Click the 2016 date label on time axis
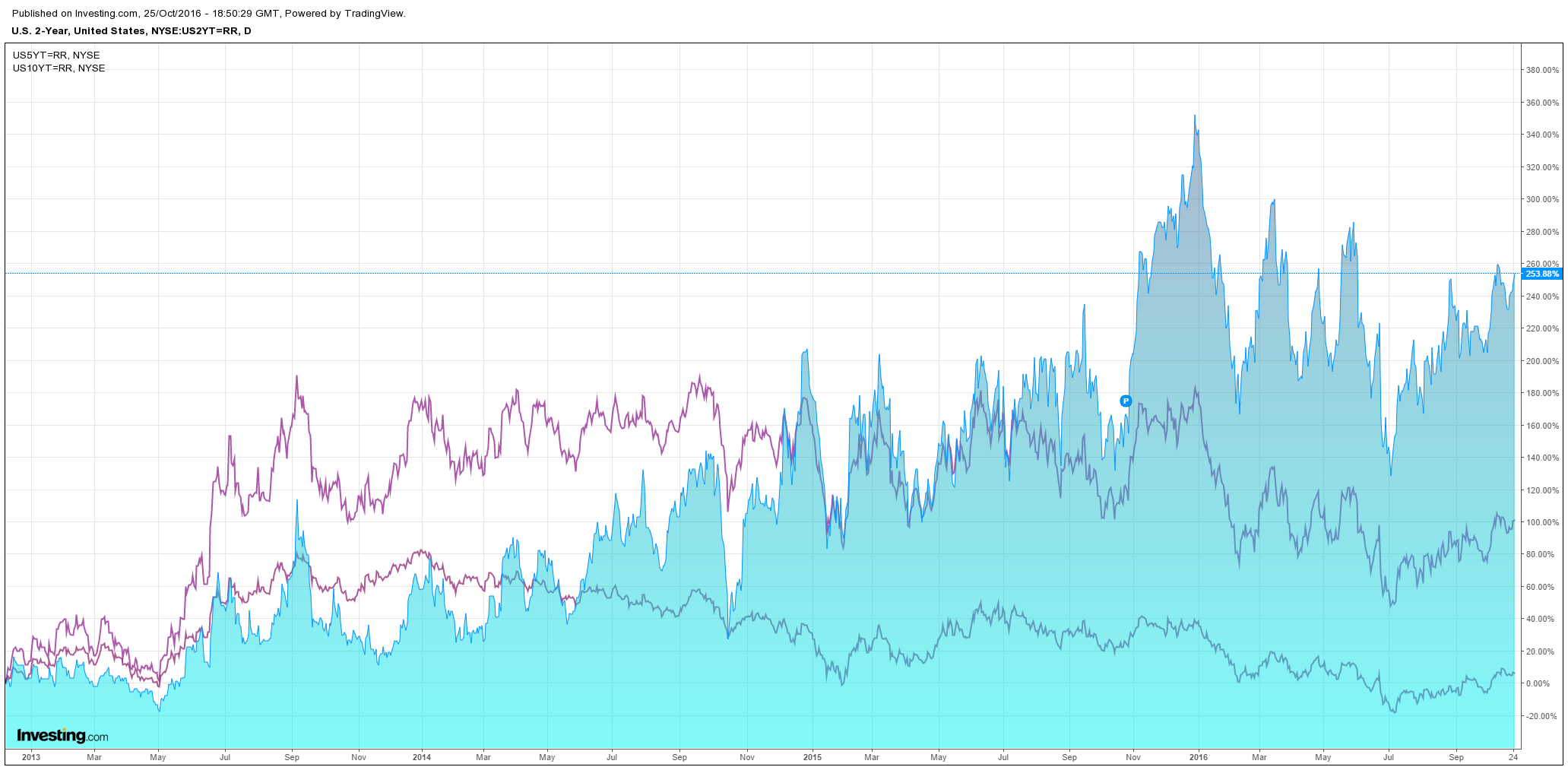The height and width of the screenshot is (767, 1568). [1199, 757]
